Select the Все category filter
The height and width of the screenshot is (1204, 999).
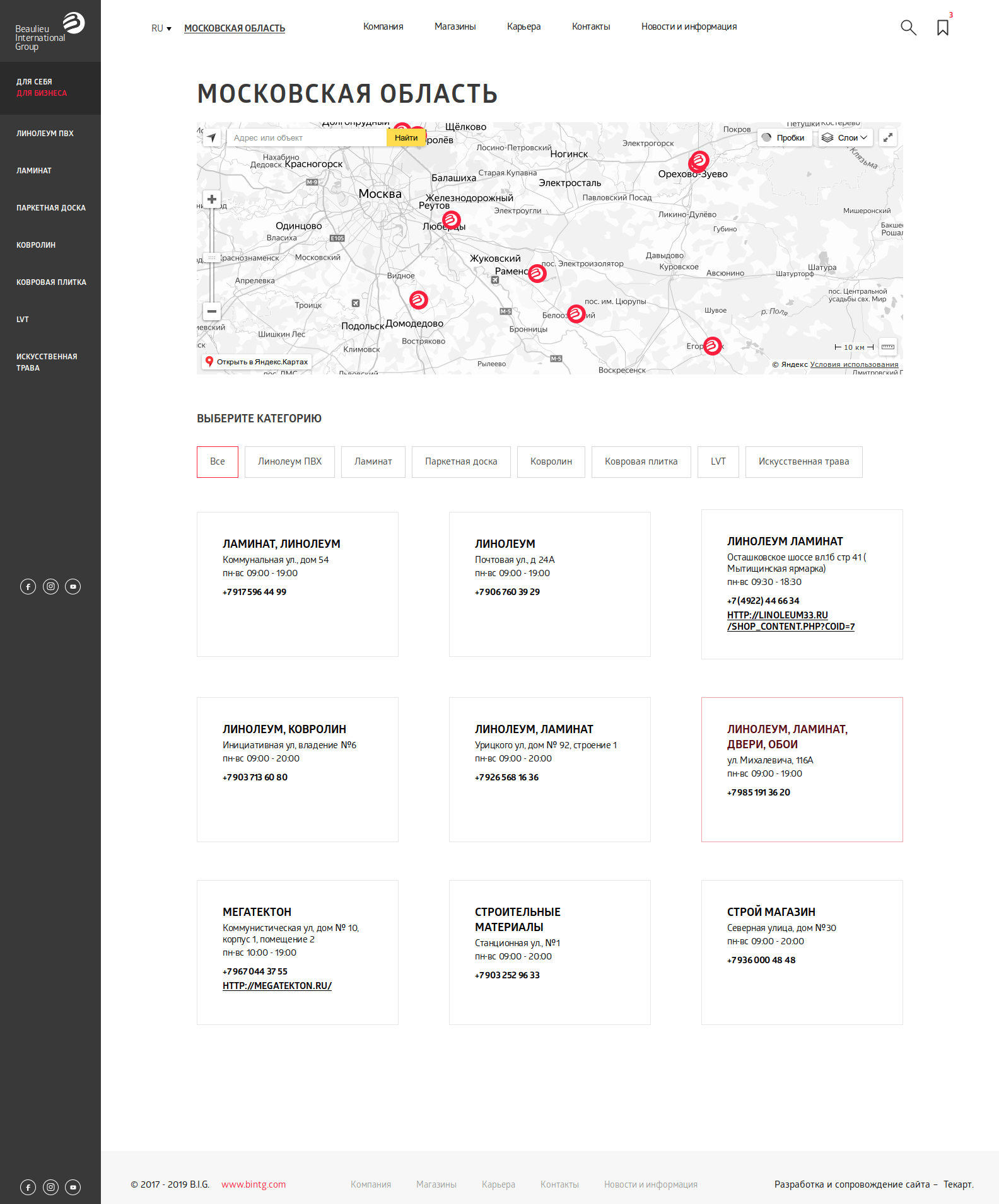point(218,462)
